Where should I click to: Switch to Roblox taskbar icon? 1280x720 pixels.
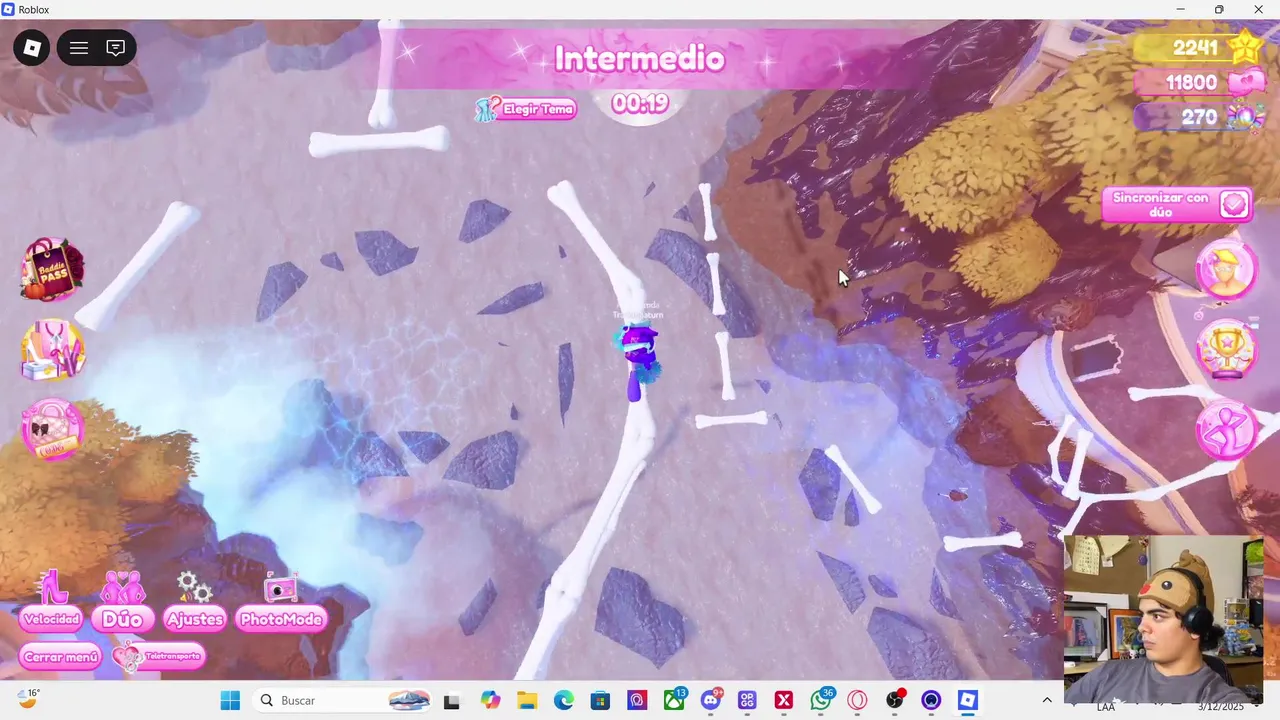(x=968, y=700)
